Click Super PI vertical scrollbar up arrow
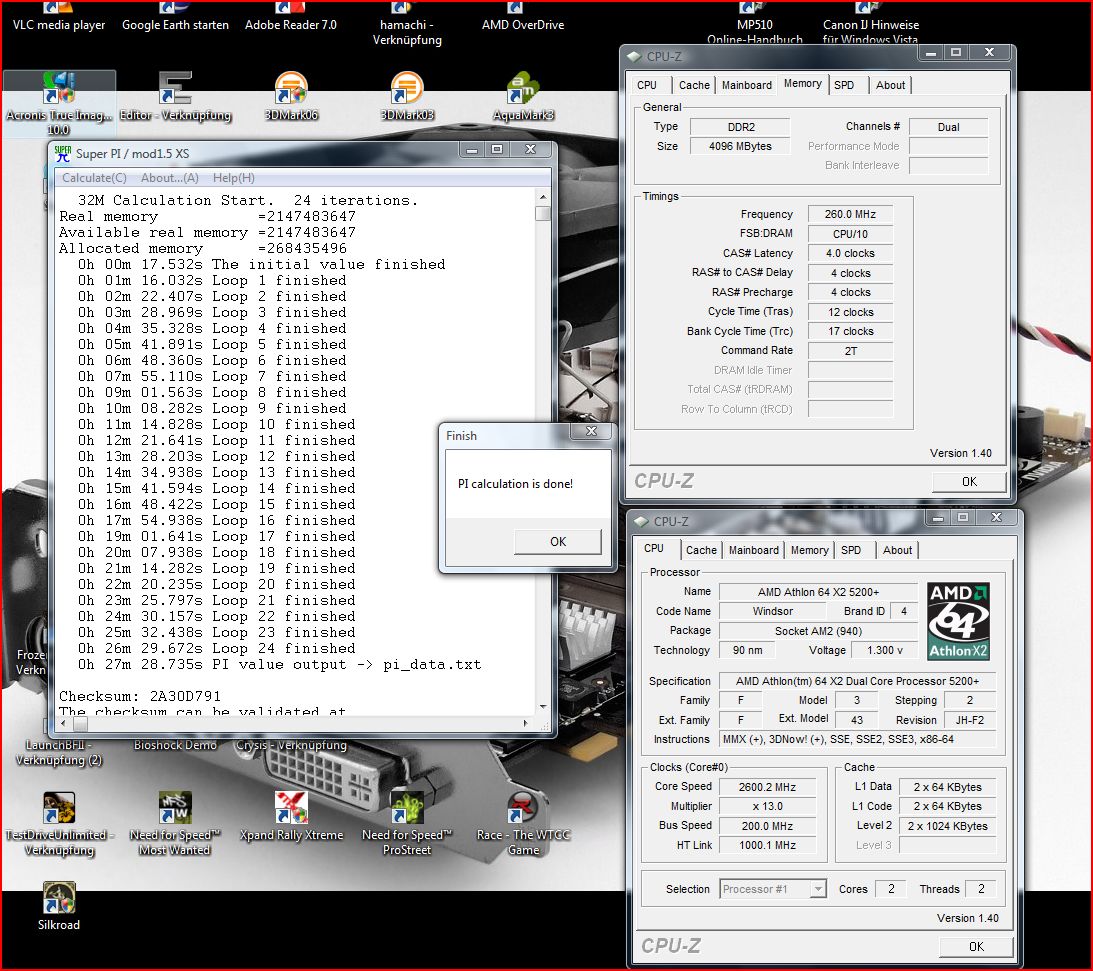This screenshot has width=1093, height=971. 543,197
